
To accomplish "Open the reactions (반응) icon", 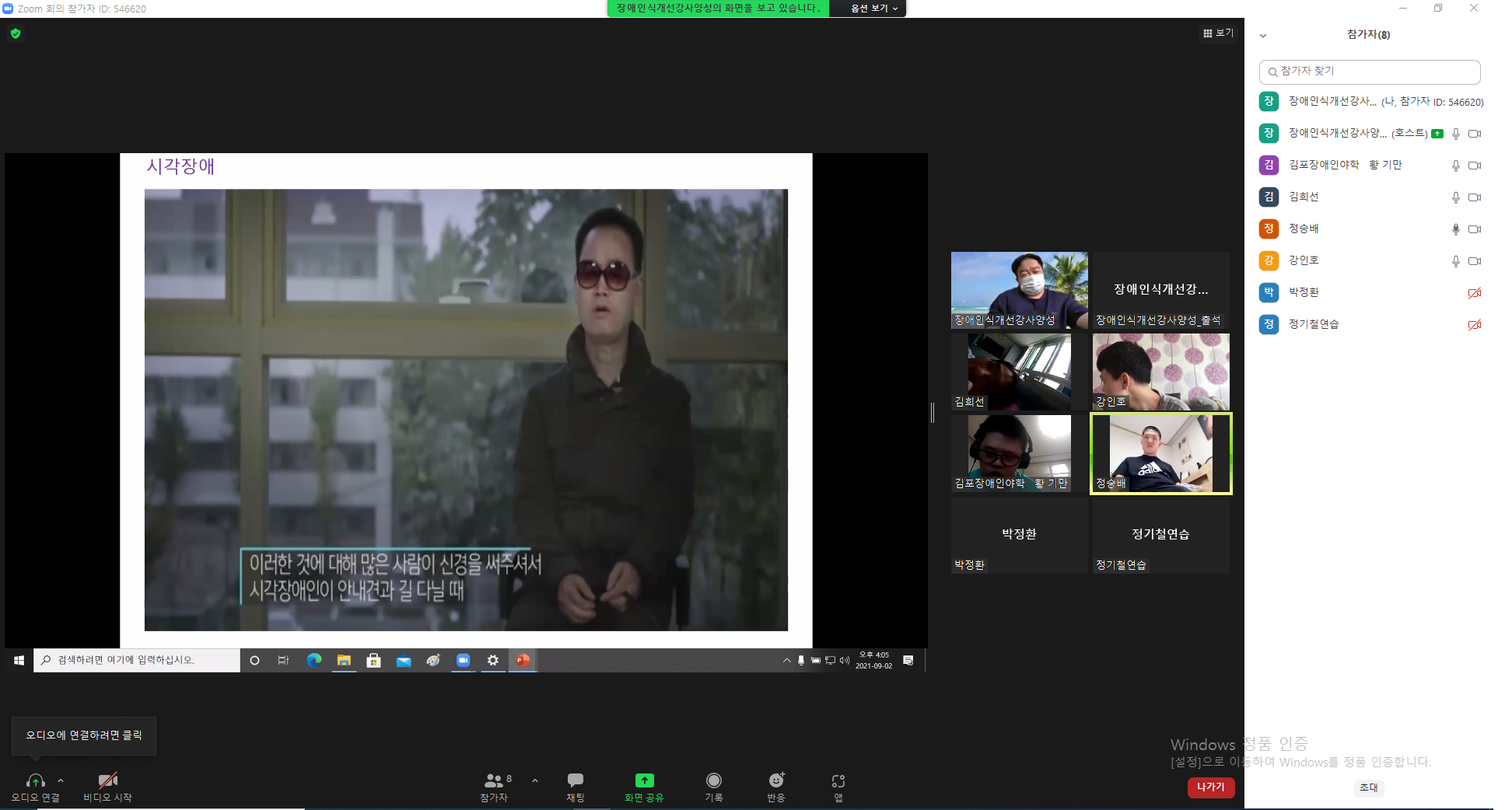I will pos(776,780).
